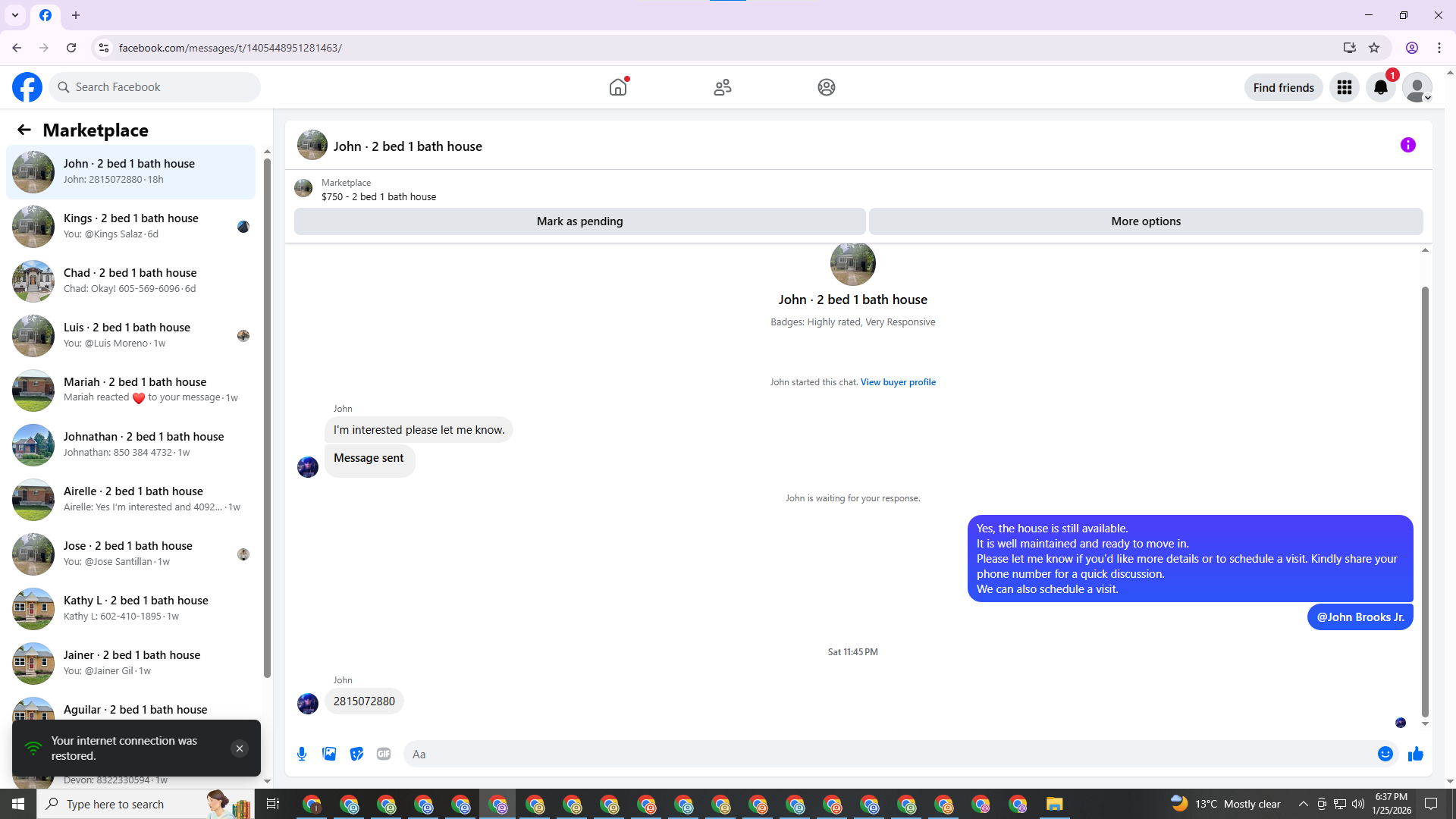Open the Mariah conversation
1456x819 pixels.
[x=131, y=390]
